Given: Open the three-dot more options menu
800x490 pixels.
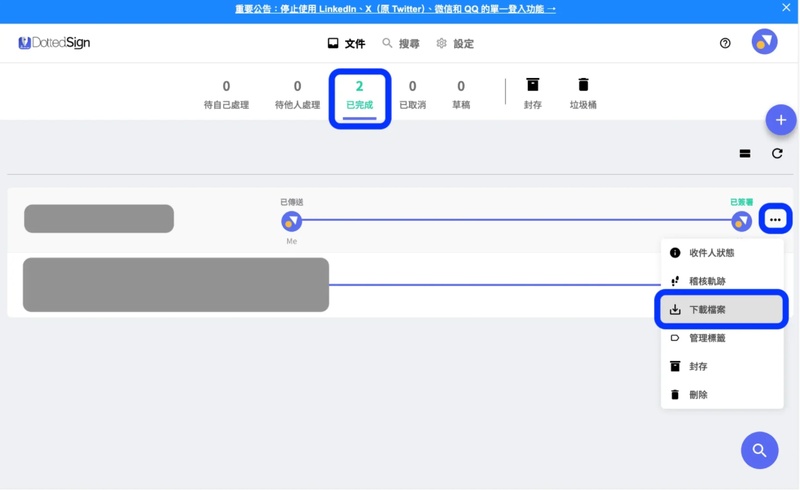Looking at the screenshot, I should click(x=776, y=219).
